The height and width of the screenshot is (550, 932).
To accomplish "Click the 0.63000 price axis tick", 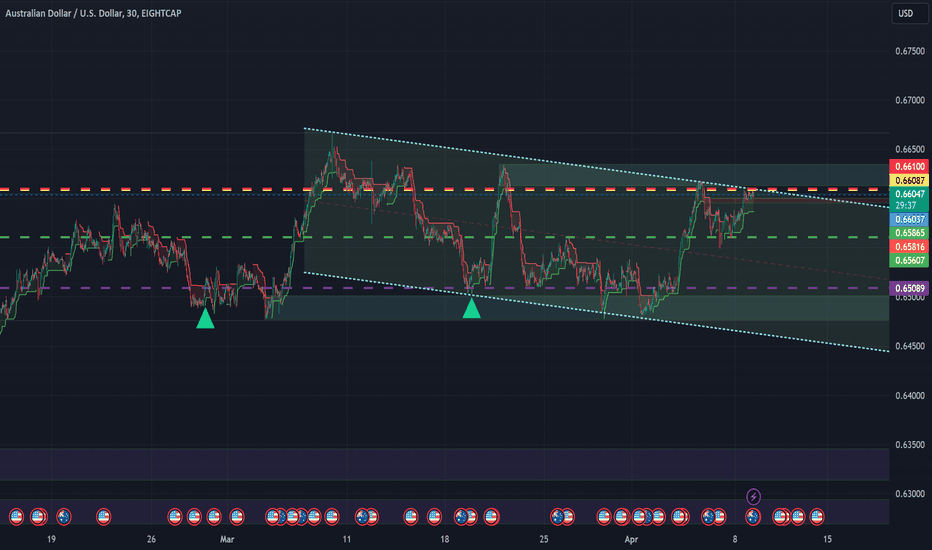I will [x=910, y=494].
